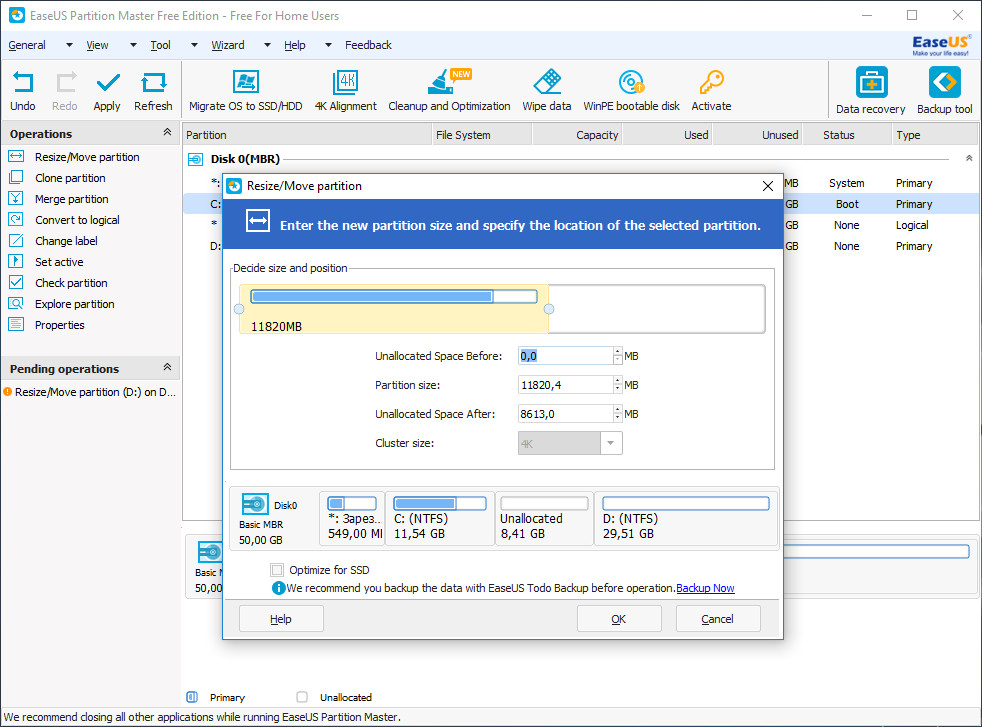Enable Optimize for SSD checkbox
The height and width of the screenshot is (727, 982).
point(277,570)
